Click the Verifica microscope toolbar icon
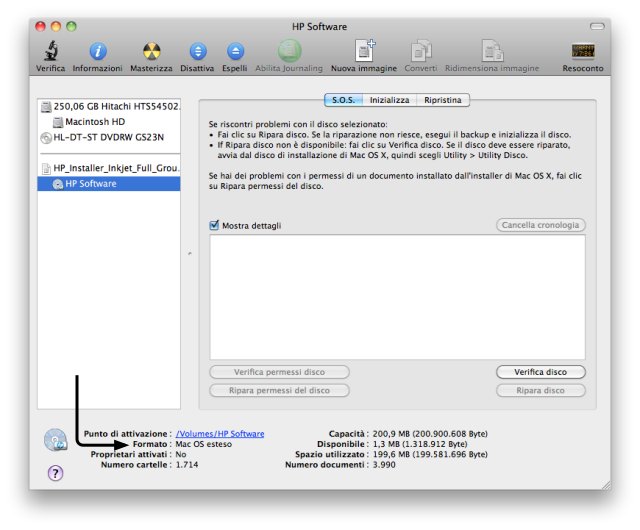Viewport: 640px width, 530px height. (x=51, y=51)
